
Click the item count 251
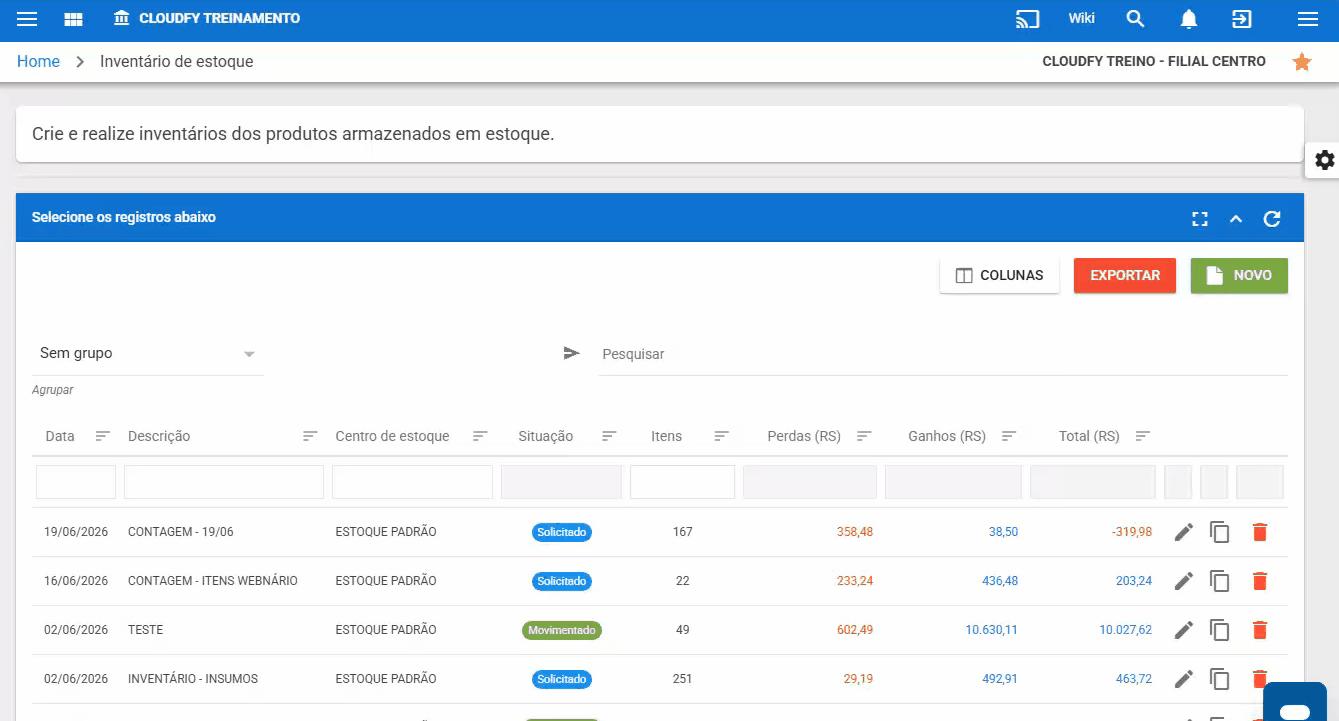pos(683,679)
